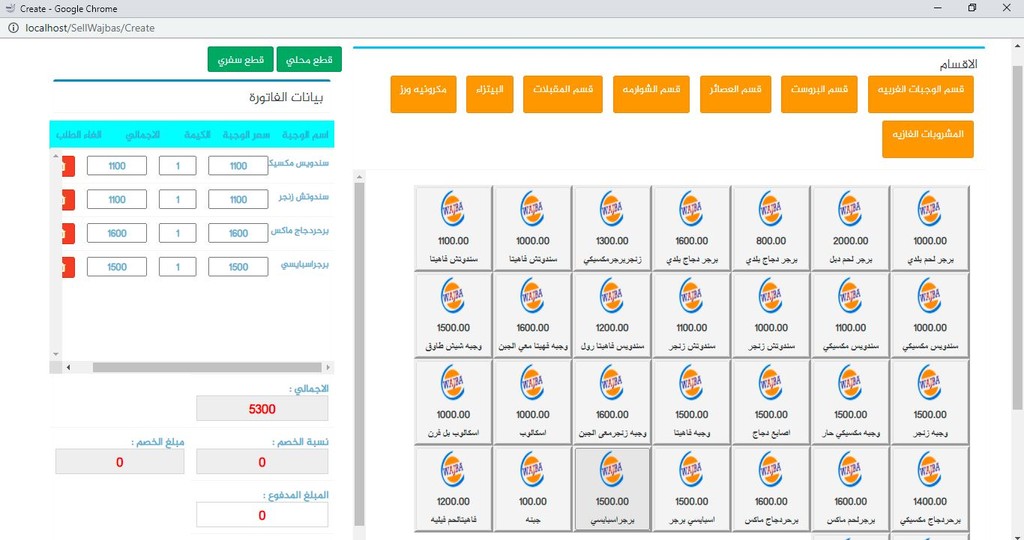Click the اسم الوجبة column header
This screenshot has width=1024, height=540.
point(306,135)
